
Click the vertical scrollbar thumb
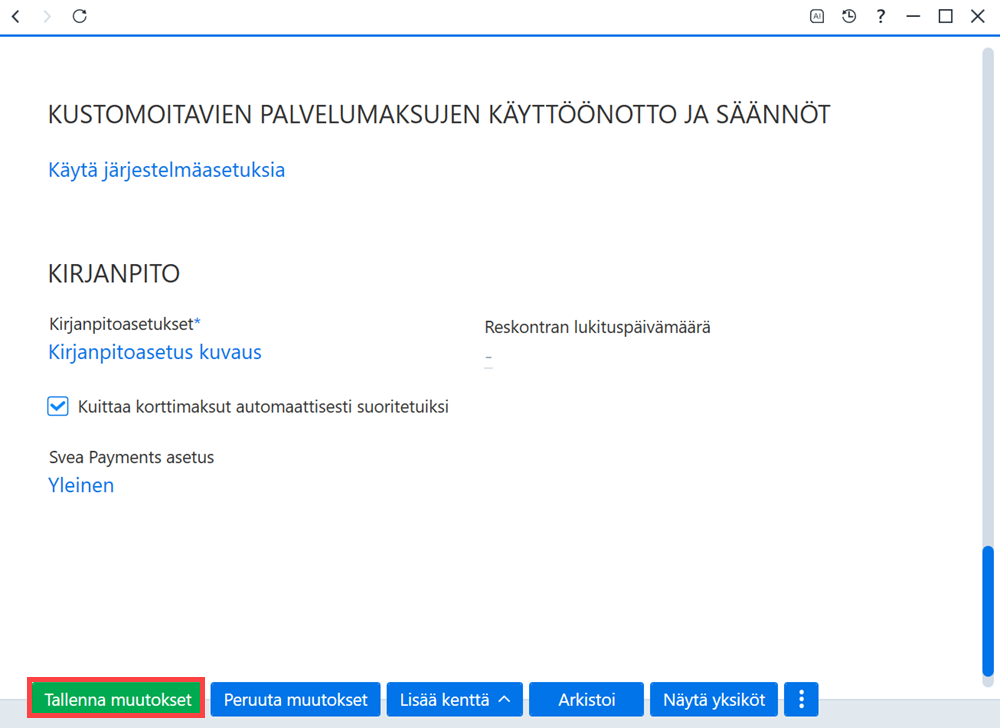pyautogui.click(x=988, y=611)
